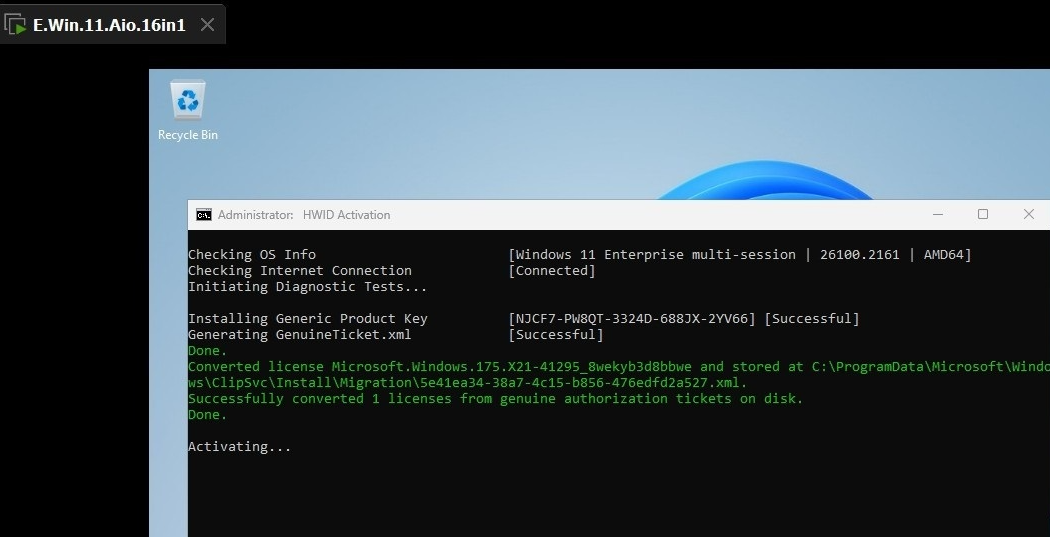This screenshot has height=537, width=1050.
Task: Click 'Initiating Diagnostic Tests...' line
Action: click(307, 287)
